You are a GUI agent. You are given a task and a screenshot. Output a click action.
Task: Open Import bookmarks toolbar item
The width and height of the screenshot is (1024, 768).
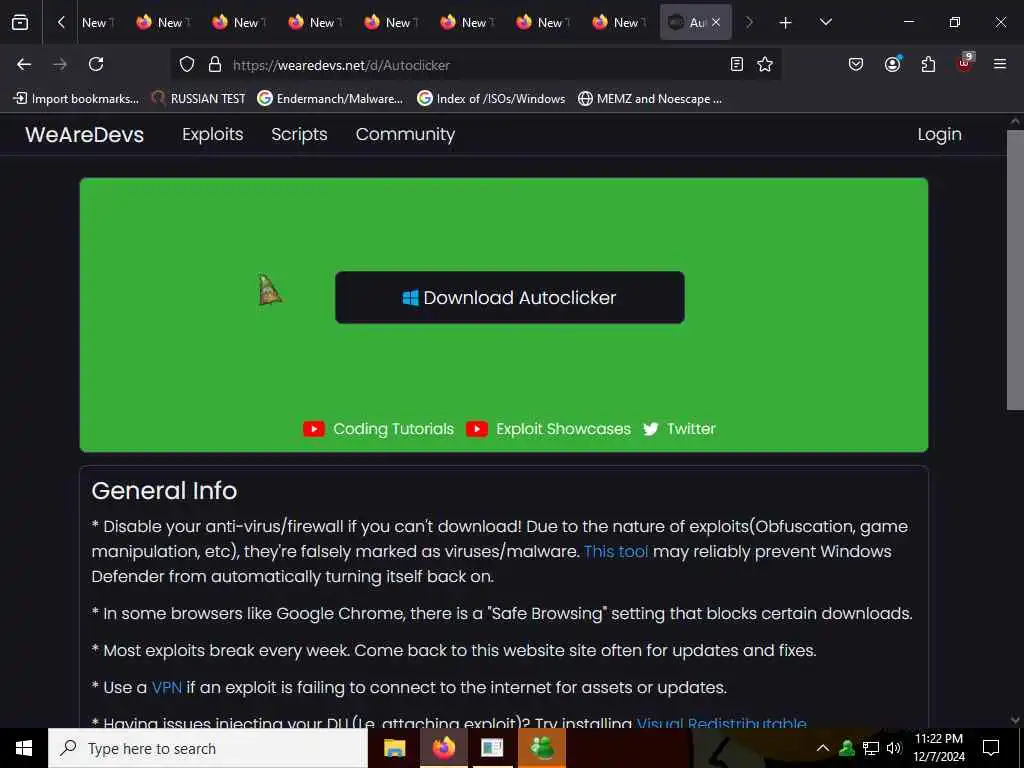(x=76, y=99)
